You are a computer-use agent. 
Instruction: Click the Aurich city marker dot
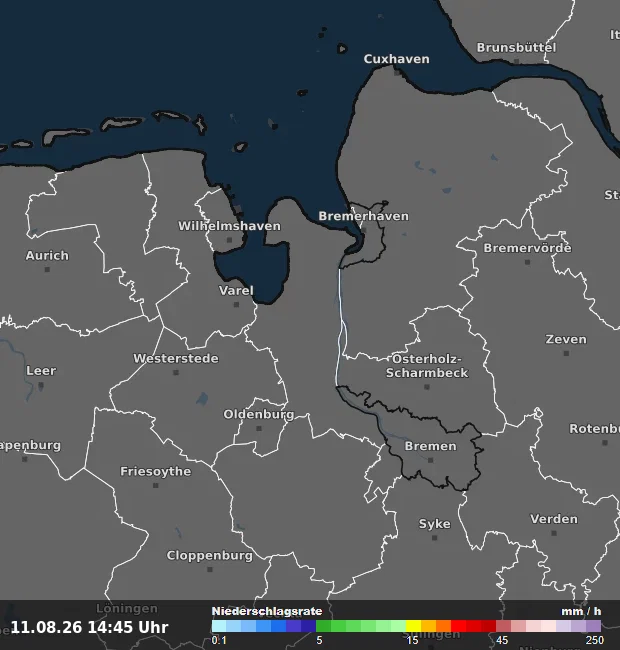pyautogui.click(x=47, y=269)
